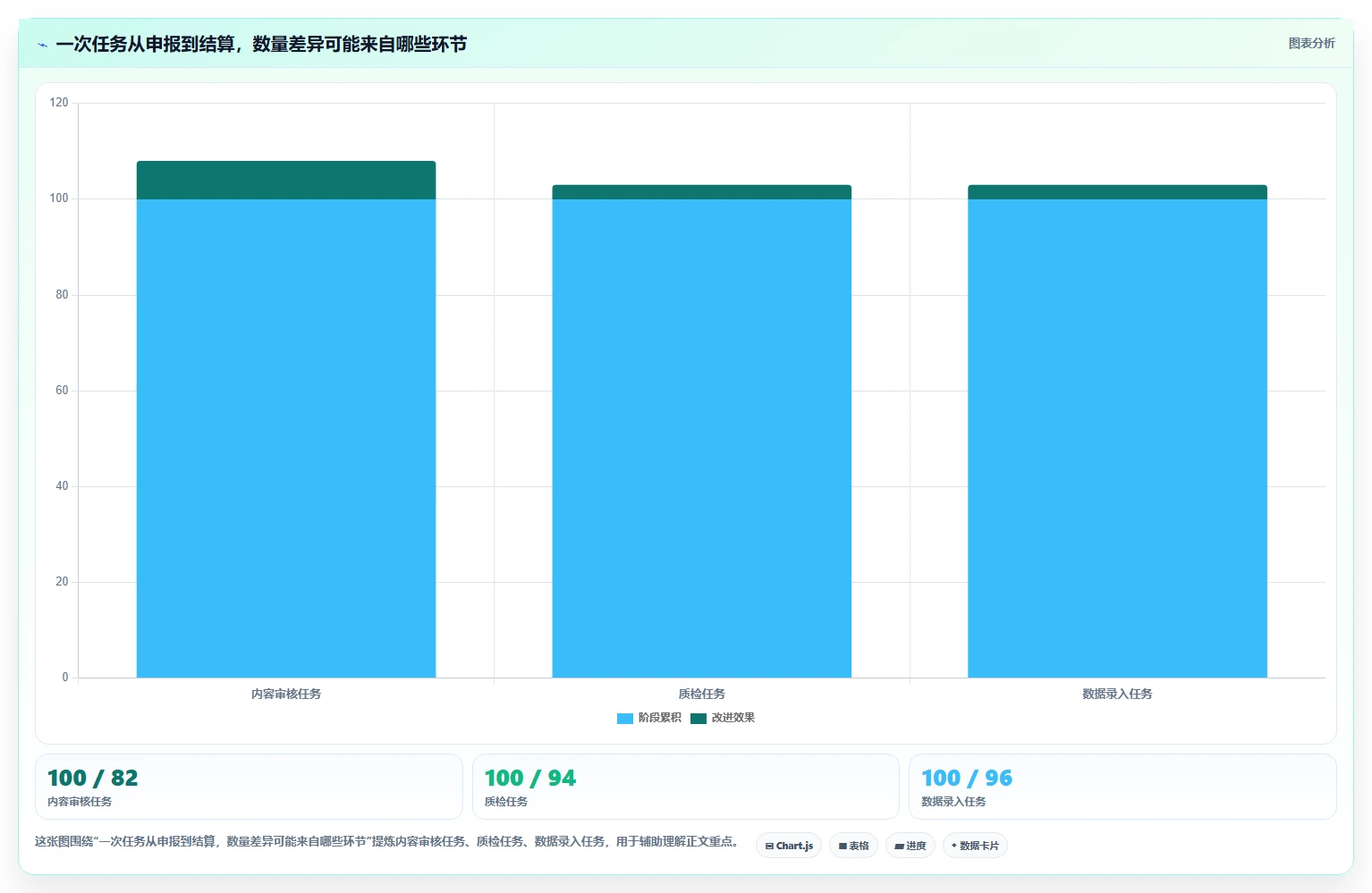
Task: Click the 阶段累积 legend label text
Action: pos(660,718)
